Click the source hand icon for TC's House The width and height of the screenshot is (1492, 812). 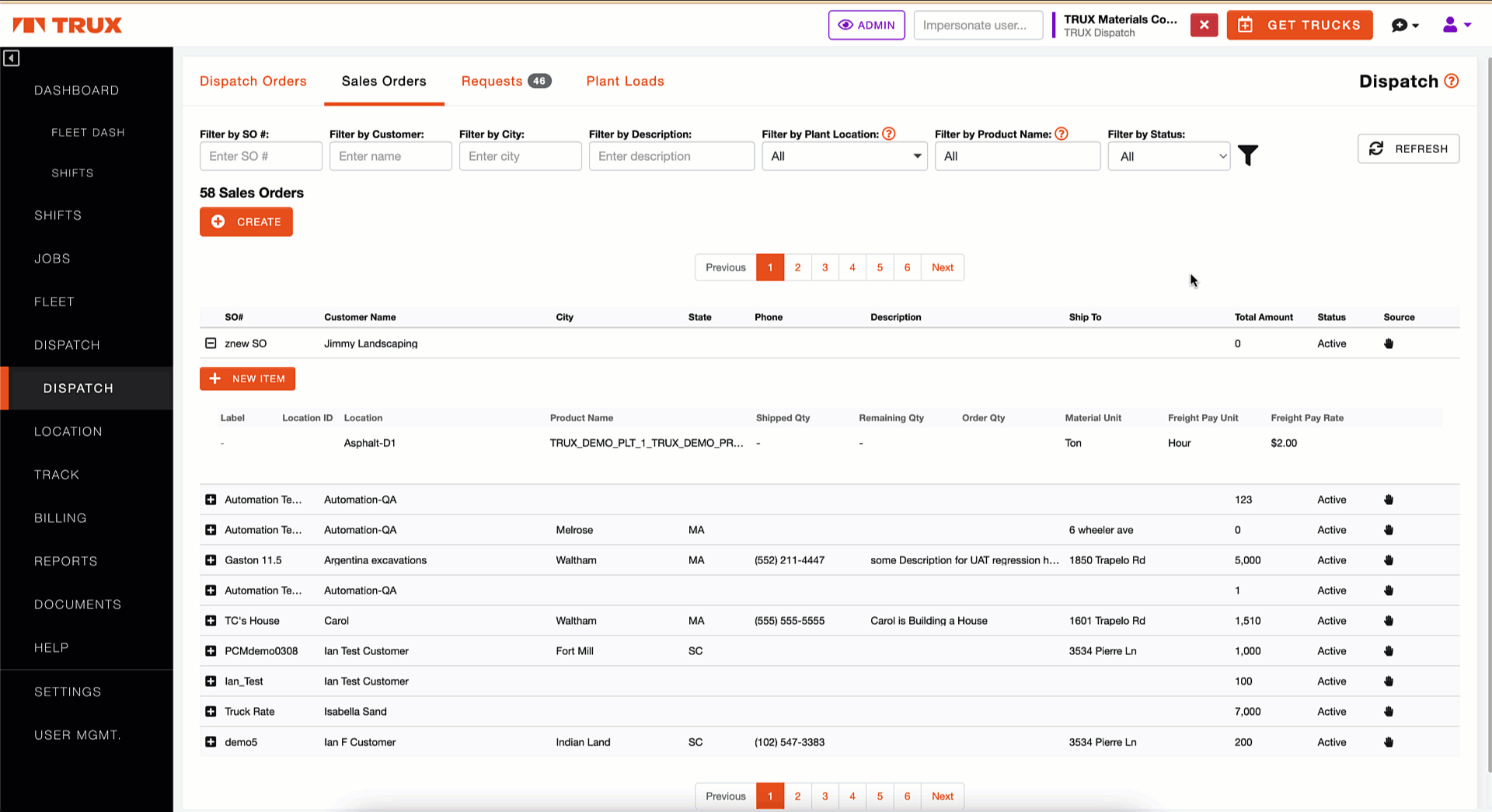[1389, 621]
